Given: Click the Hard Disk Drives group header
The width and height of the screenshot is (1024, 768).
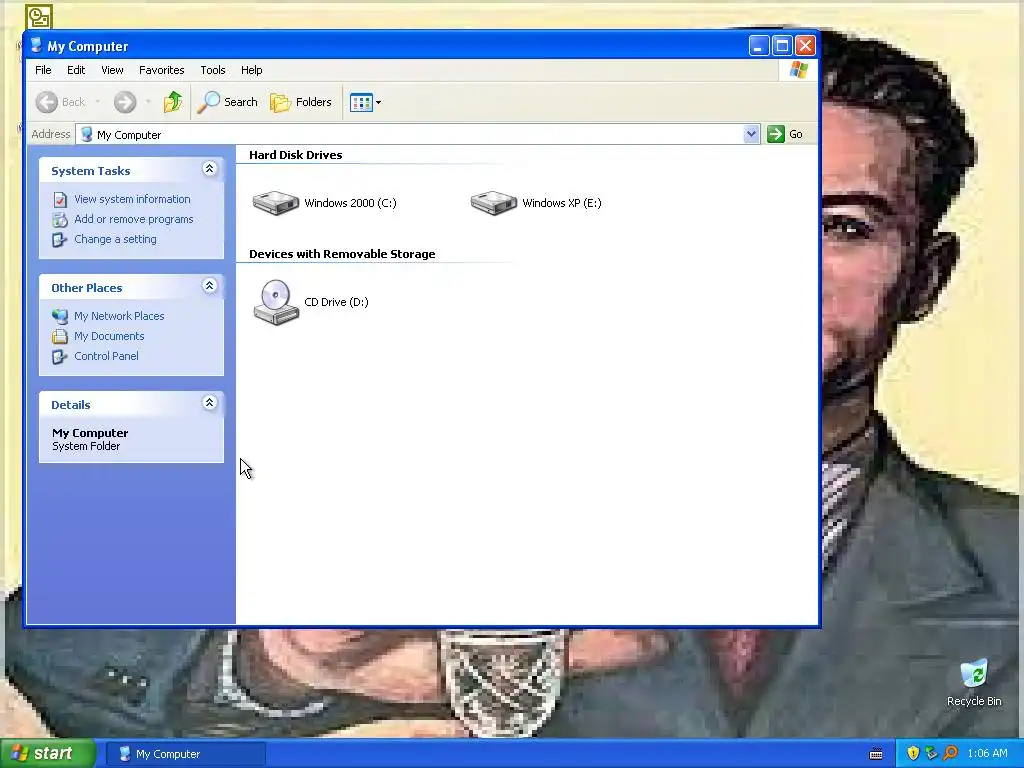Looking at the screenshot, I should 295,155.
